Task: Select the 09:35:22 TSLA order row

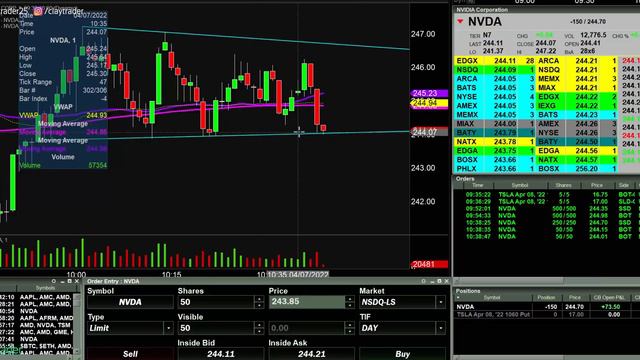Action: (x=547, y=195)
